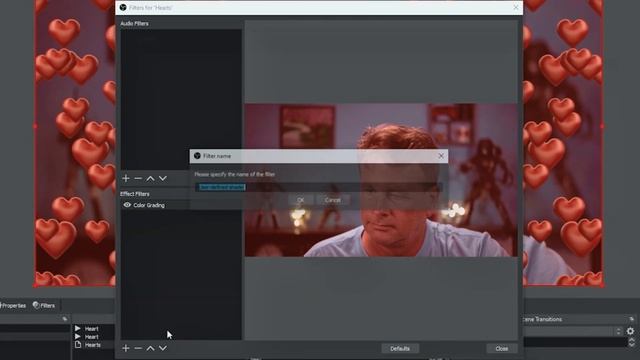This screenshot has width=640, height=360.
Task: Click the Scene Transitions dock pop-out icon
Action: pos(631,319)
